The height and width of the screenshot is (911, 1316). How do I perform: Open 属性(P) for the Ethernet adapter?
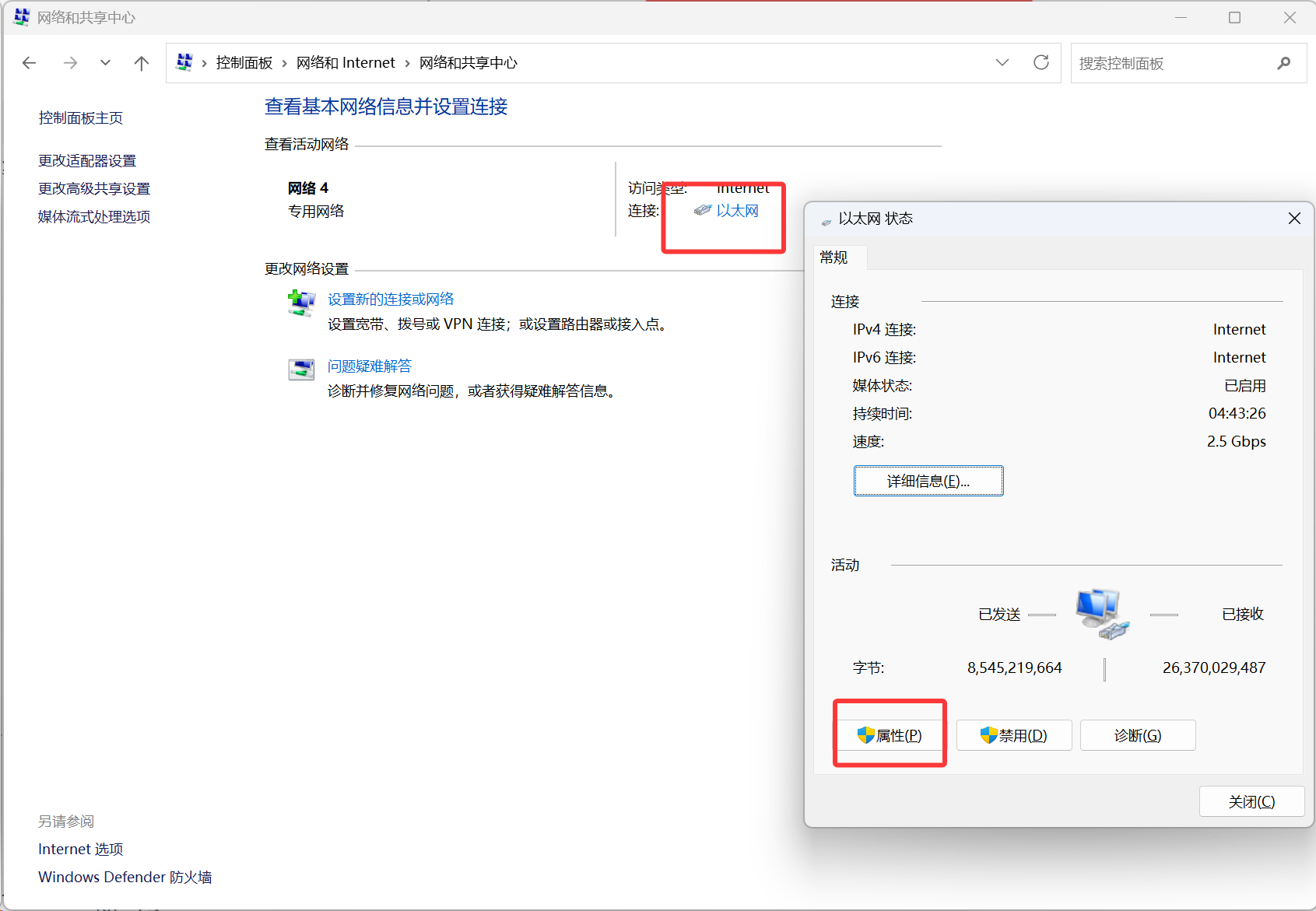tap(890, 735)
